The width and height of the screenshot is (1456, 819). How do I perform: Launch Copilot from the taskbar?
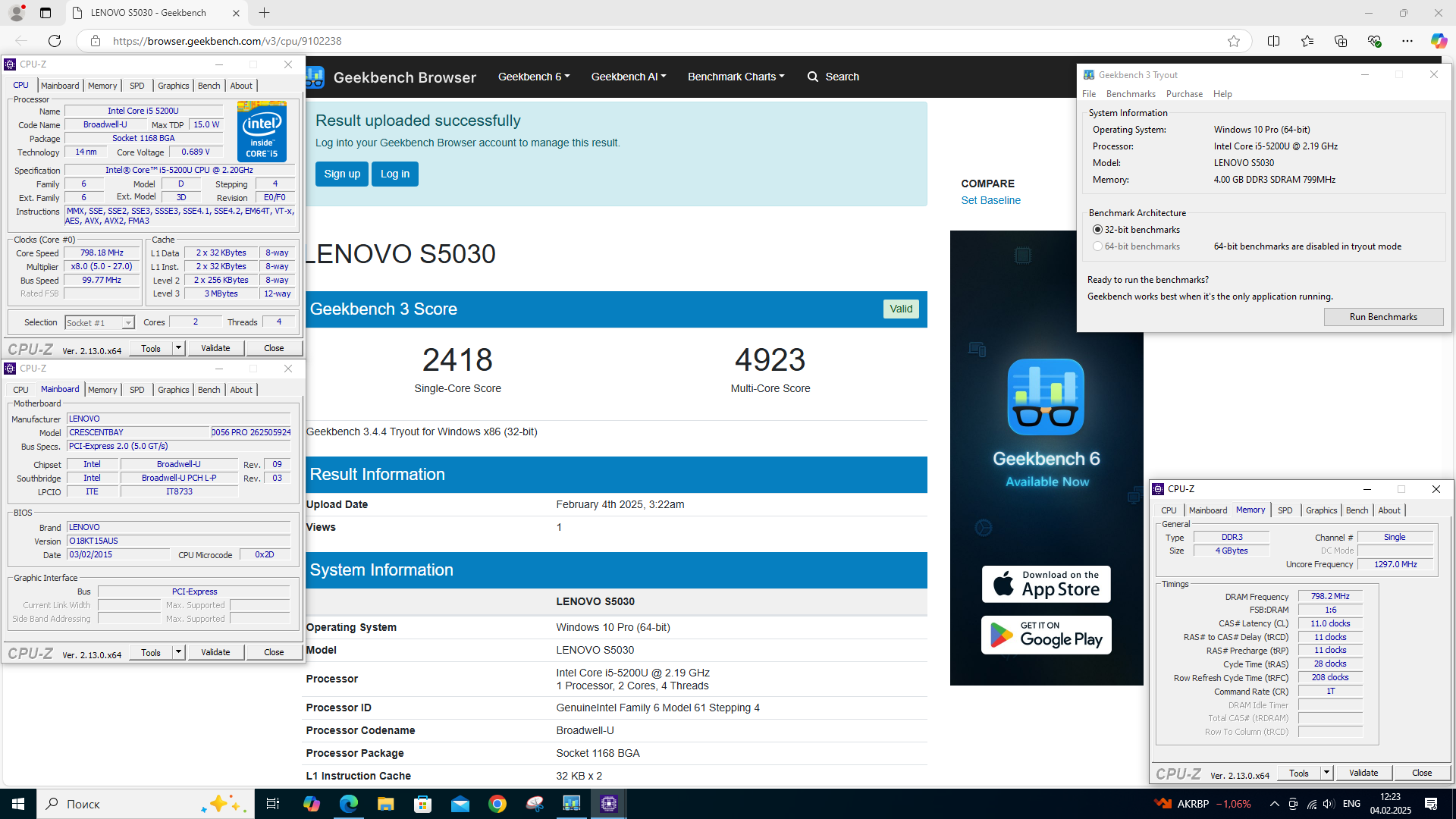[312, 804]
